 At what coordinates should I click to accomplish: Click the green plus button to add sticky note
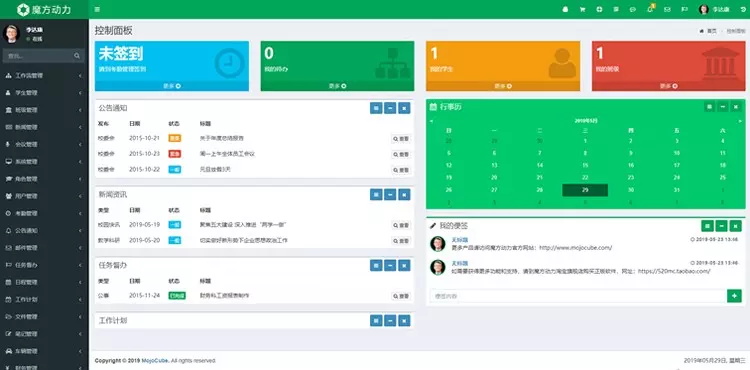734,296
